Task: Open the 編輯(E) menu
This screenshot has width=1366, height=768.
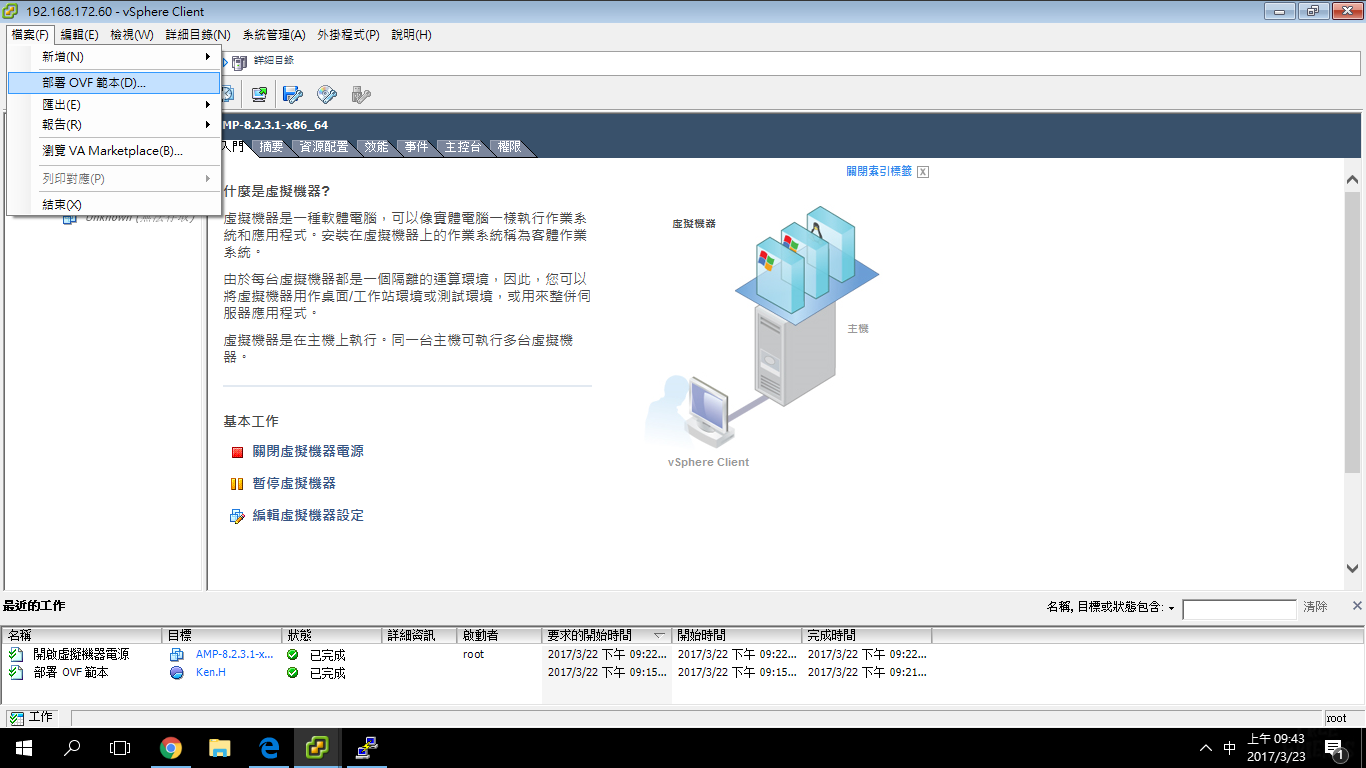Action: click(x=79, y=35)
